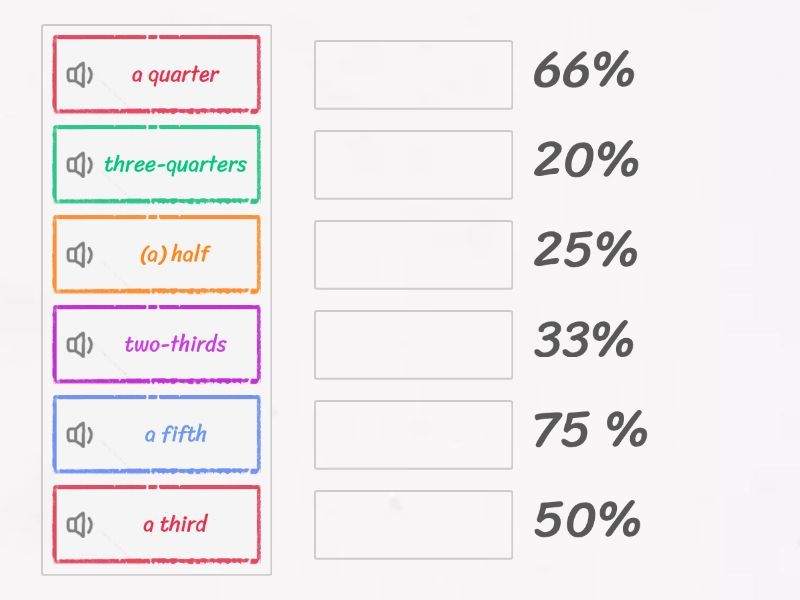Image resolution: width=800 pixels, height=600 pixels.
Task: Click speaker icon on '(a) half' card
Action: point(79,255)
